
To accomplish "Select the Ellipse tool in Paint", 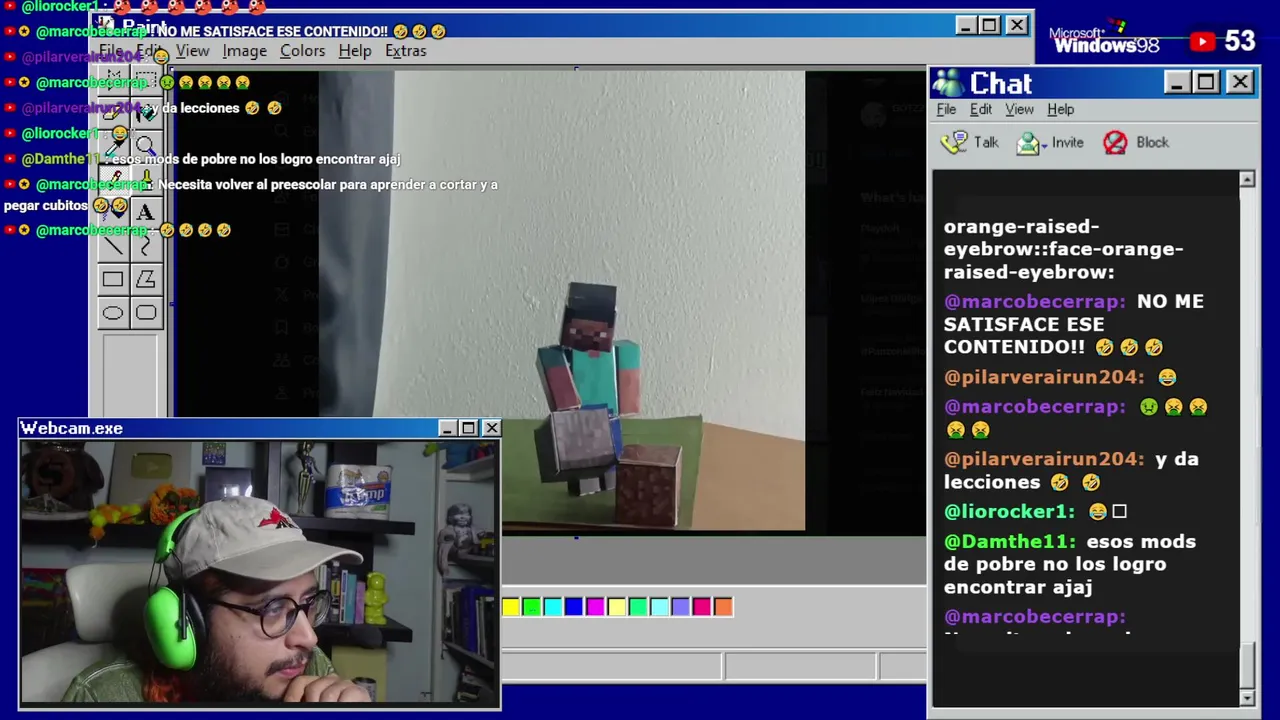I will point(113,313).
